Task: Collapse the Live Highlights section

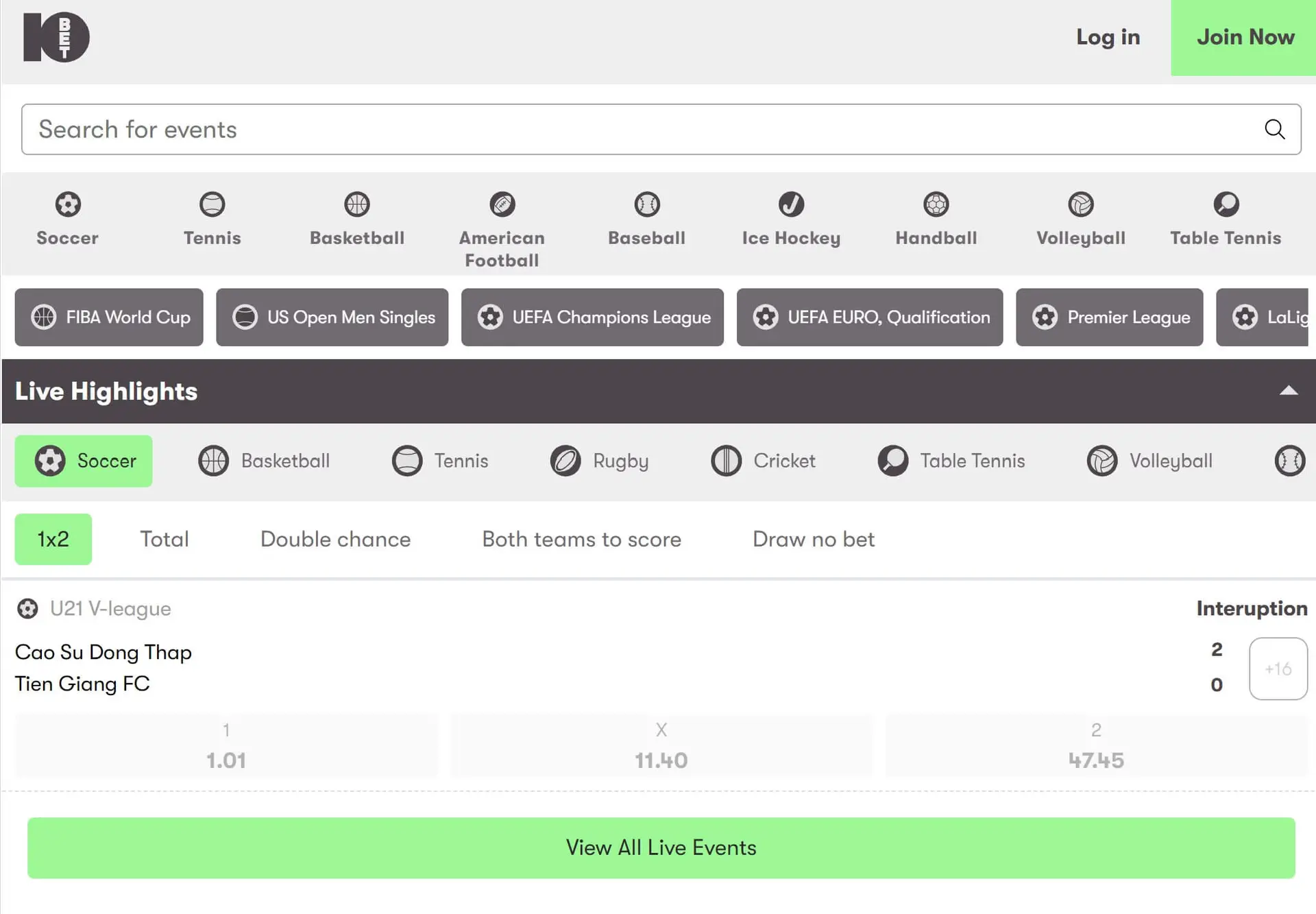Action: coord(1288,391)
